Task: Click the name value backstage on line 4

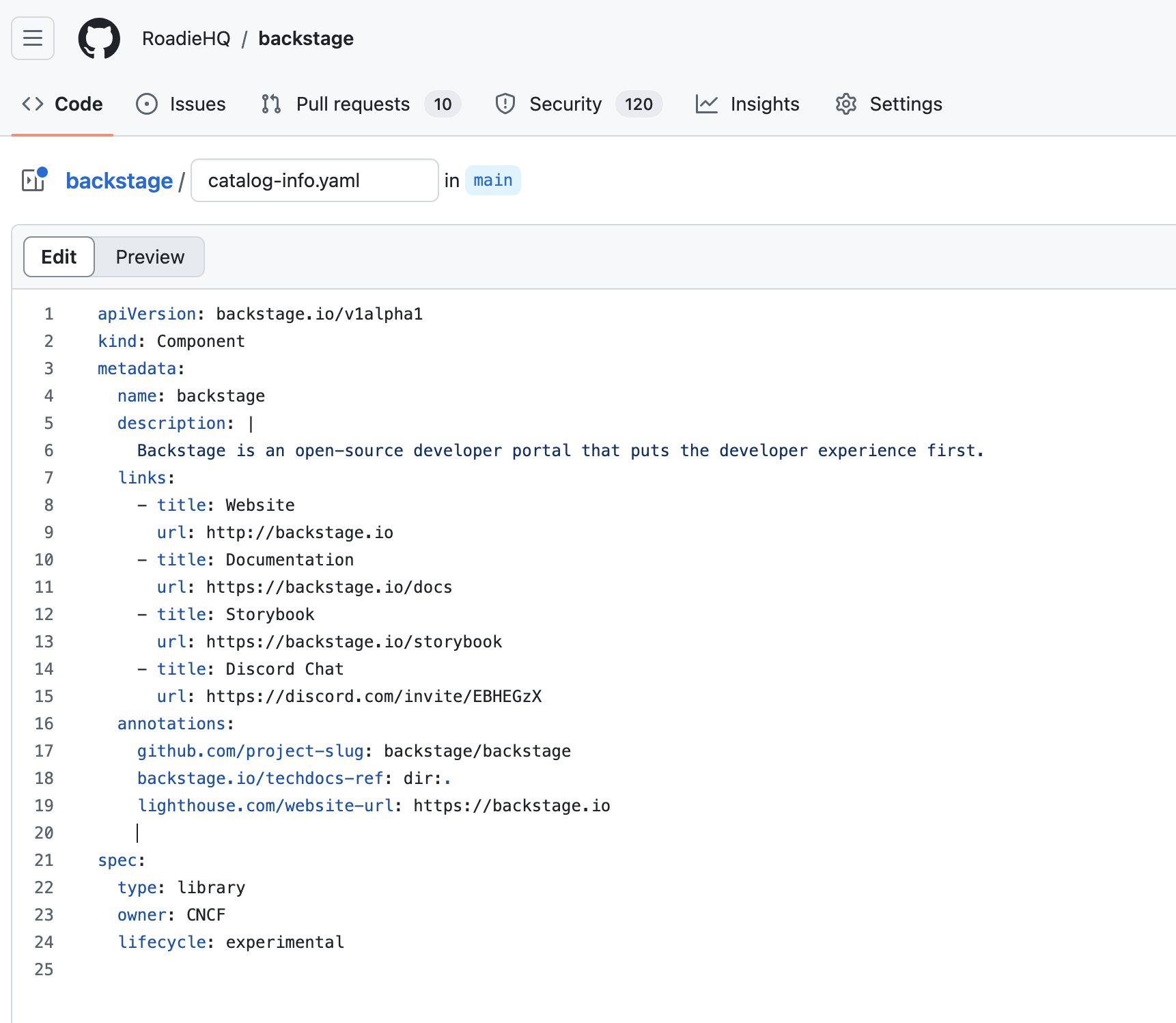Action: 221,396
